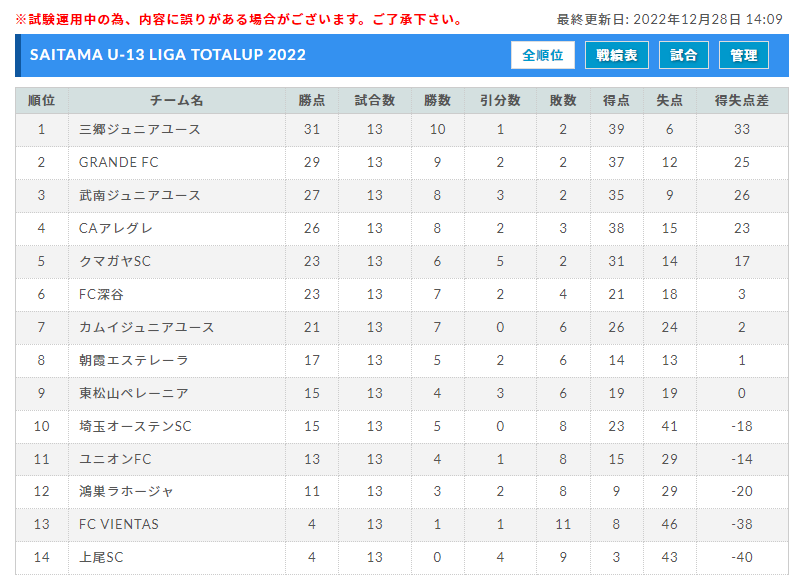This screenshot has width=801, height=585.
Task: Click the 得失点差 column header
Action: point(742,101)
